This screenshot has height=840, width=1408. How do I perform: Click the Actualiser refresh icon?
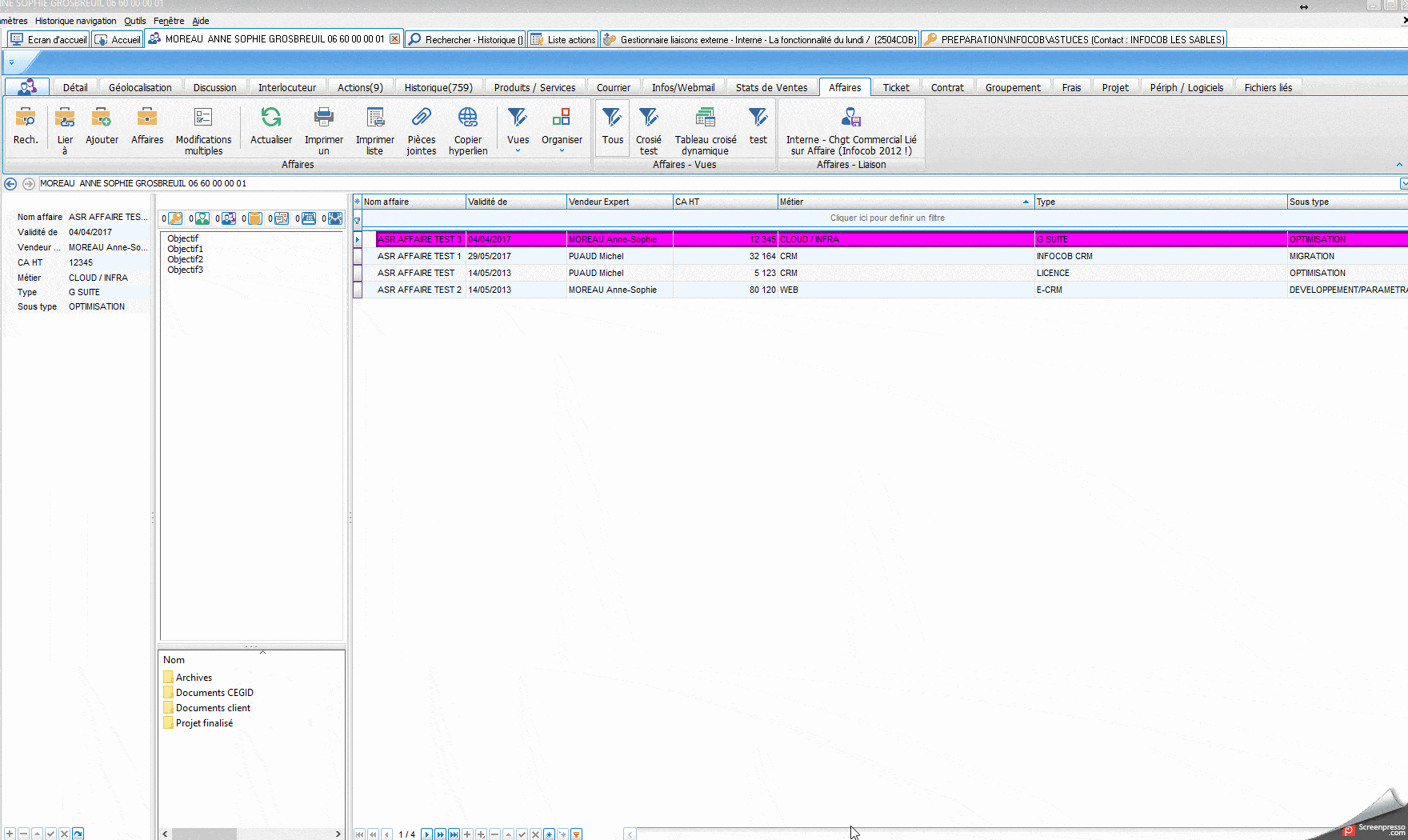tap(271, 118)
